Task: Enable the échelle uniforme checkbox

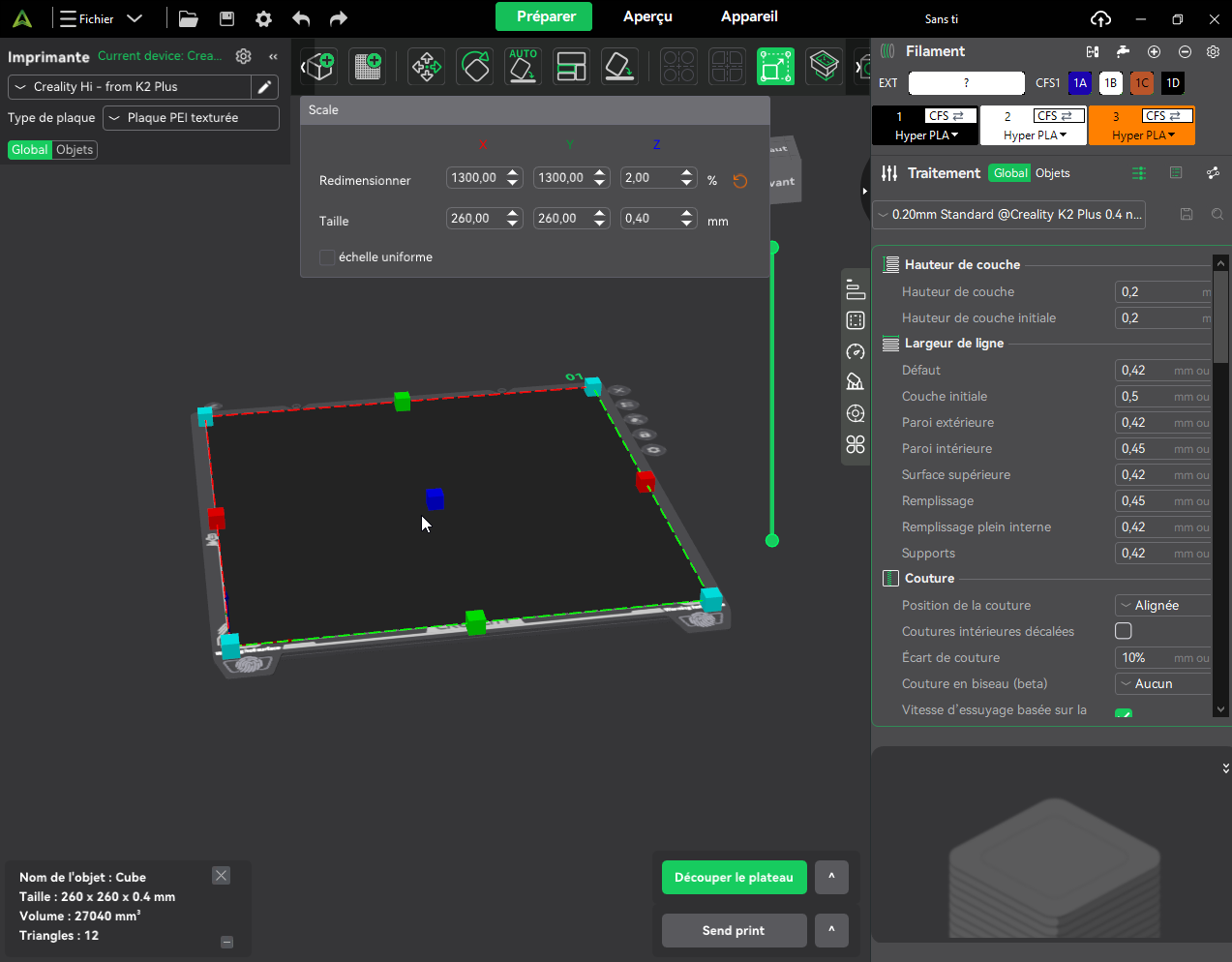Action: coord(327,257)
